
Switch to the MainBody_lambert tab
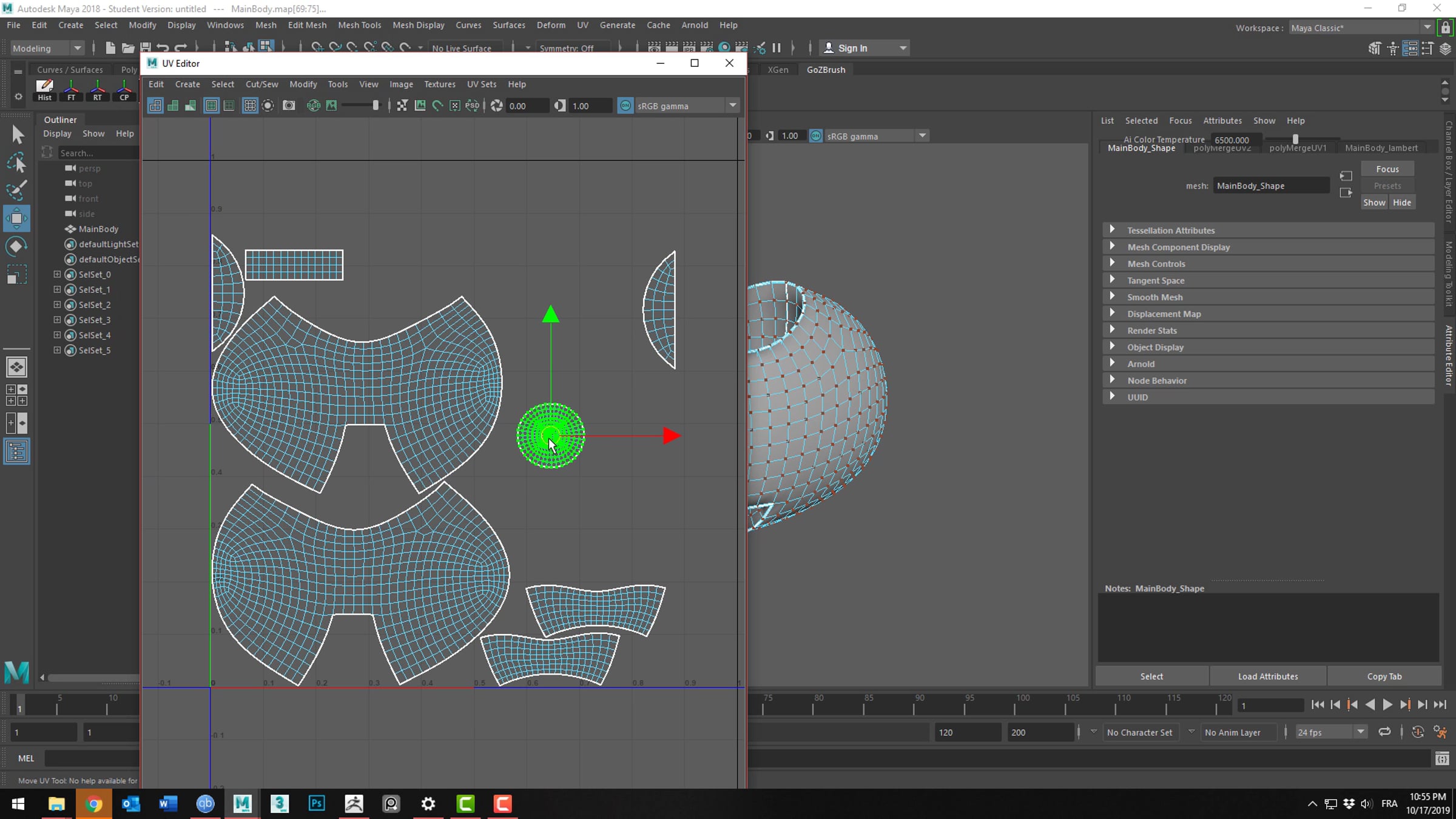click(1381, 148)
